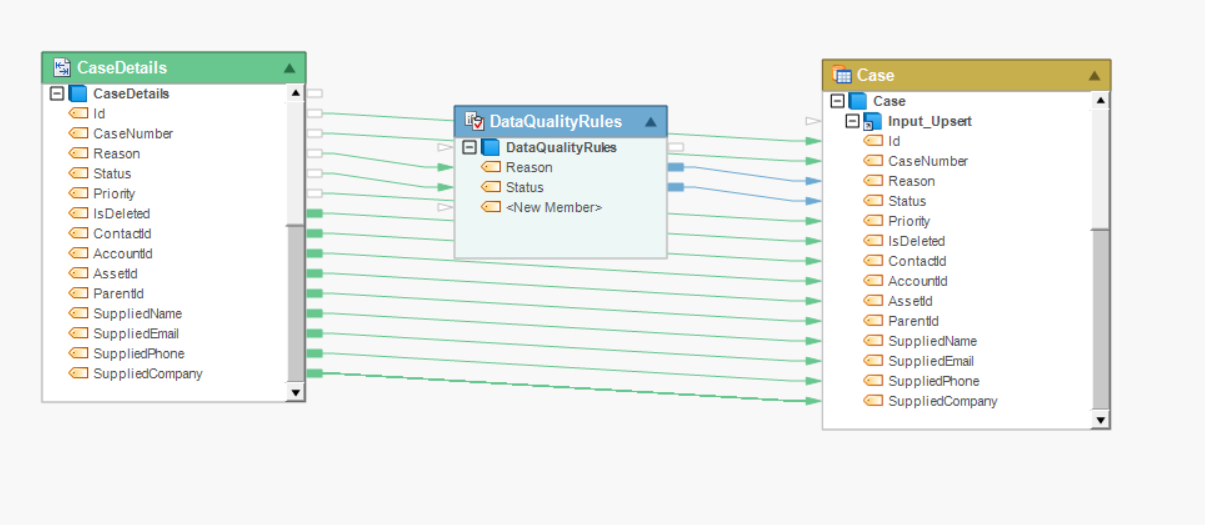This screenshot has width=1205, height=525.
Task: Click the blue output port of the Status field
Action: click(676, 187)
